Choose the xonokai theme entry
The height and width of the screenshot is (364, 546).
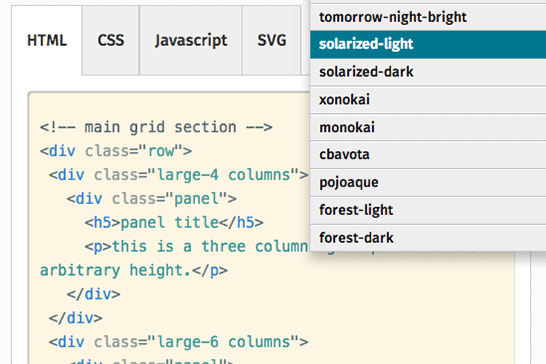tap(428, 100)
